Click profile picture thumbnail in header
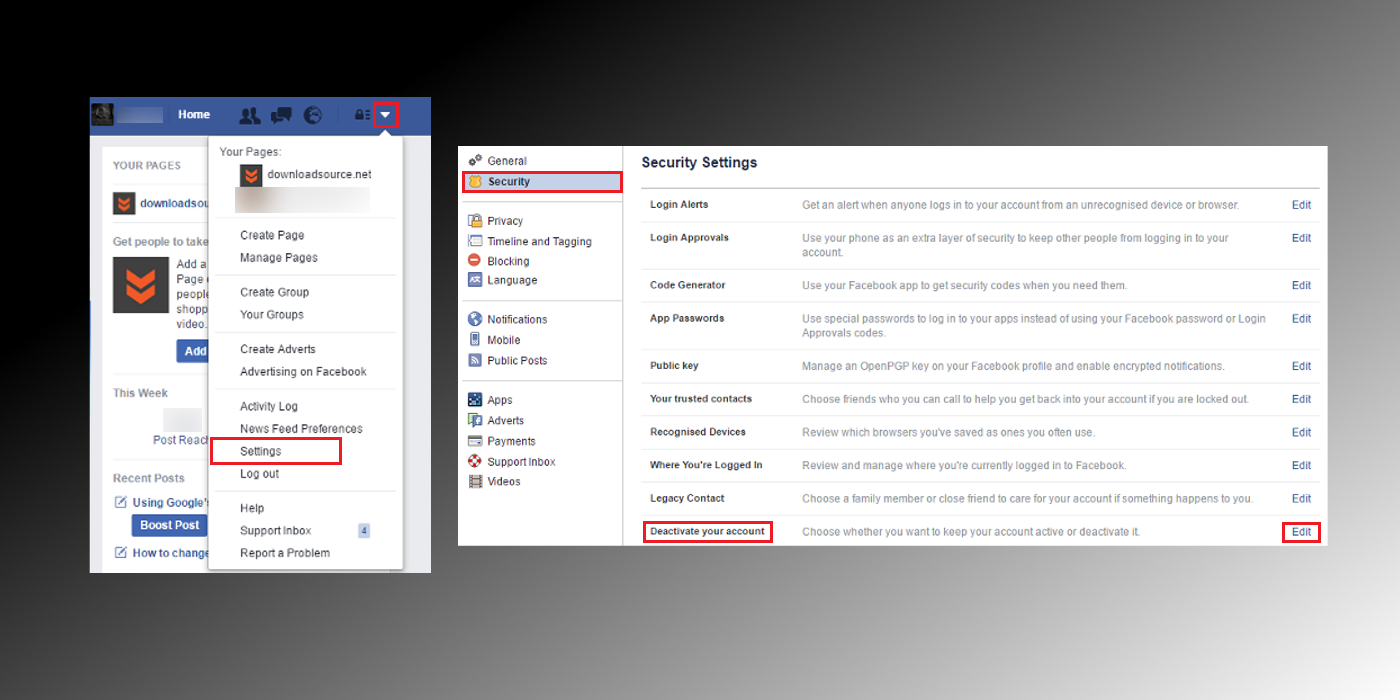Screen dimensions: 1400x700 103,114
